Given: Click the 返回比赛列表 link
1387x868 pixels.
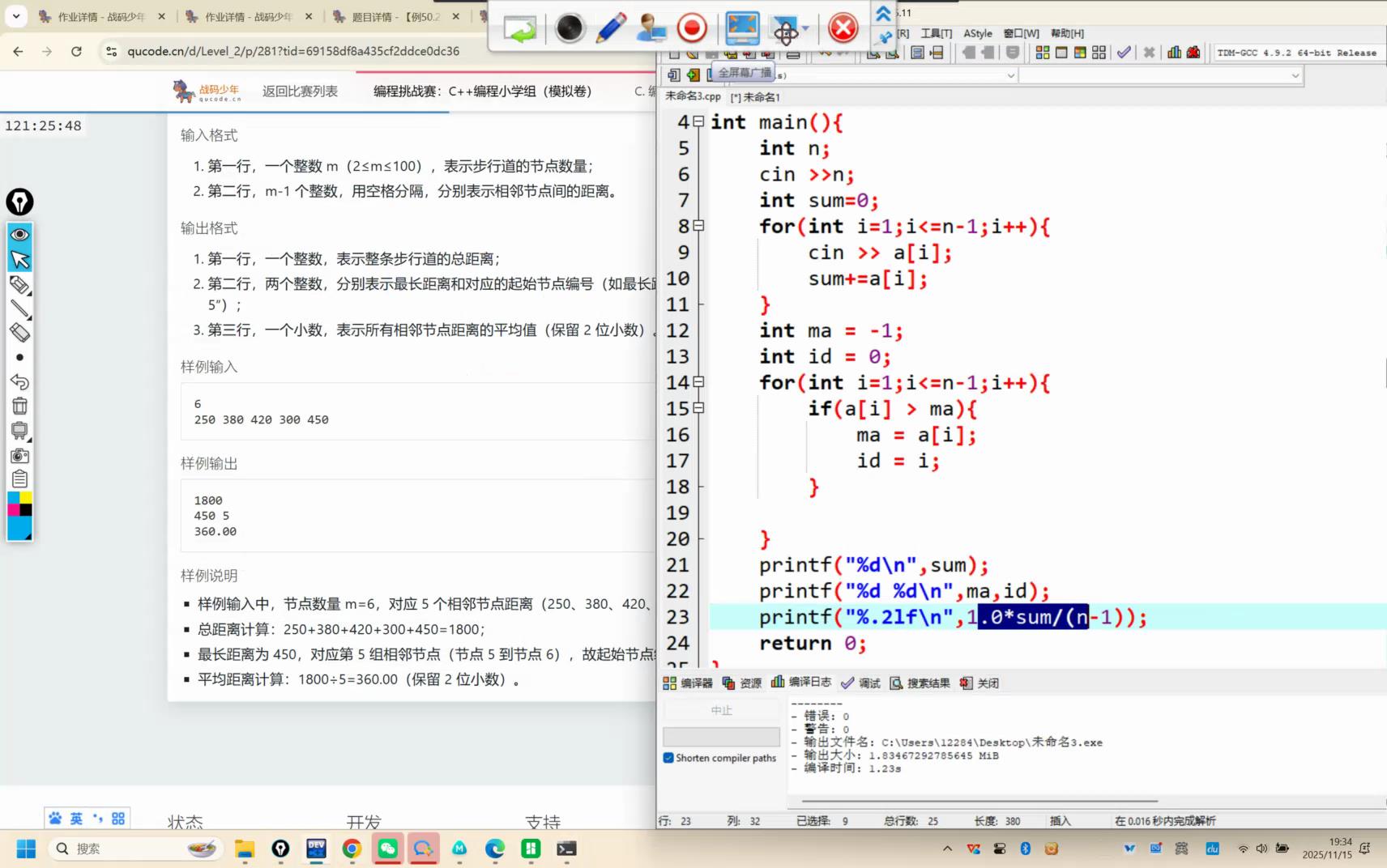Looking at the screenshot, I should coord(300,91).
